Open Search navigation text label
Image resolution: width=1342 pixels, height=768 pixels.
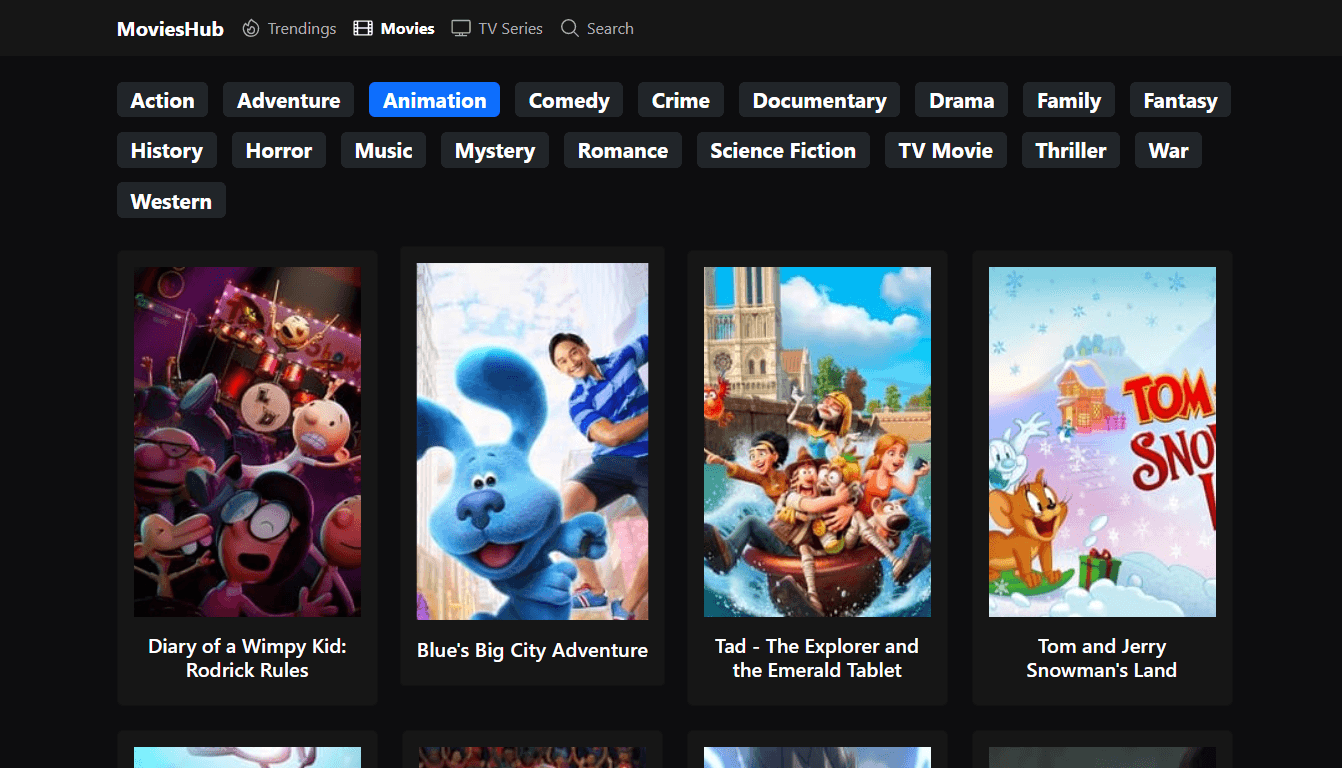[x=610, y=28]
